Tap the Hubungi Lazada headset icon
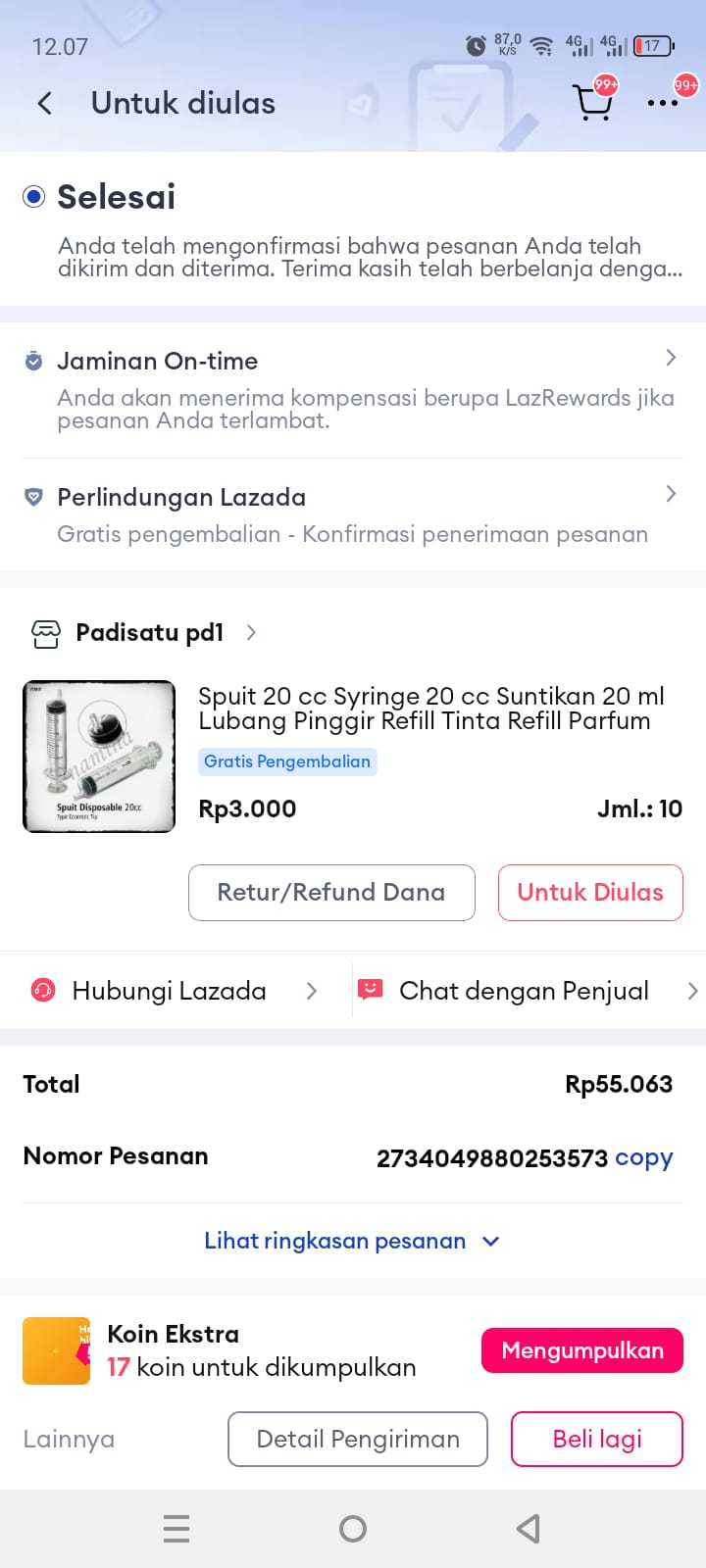Image resolution: width=706 pixels, height=1568 pixels. 43,991
